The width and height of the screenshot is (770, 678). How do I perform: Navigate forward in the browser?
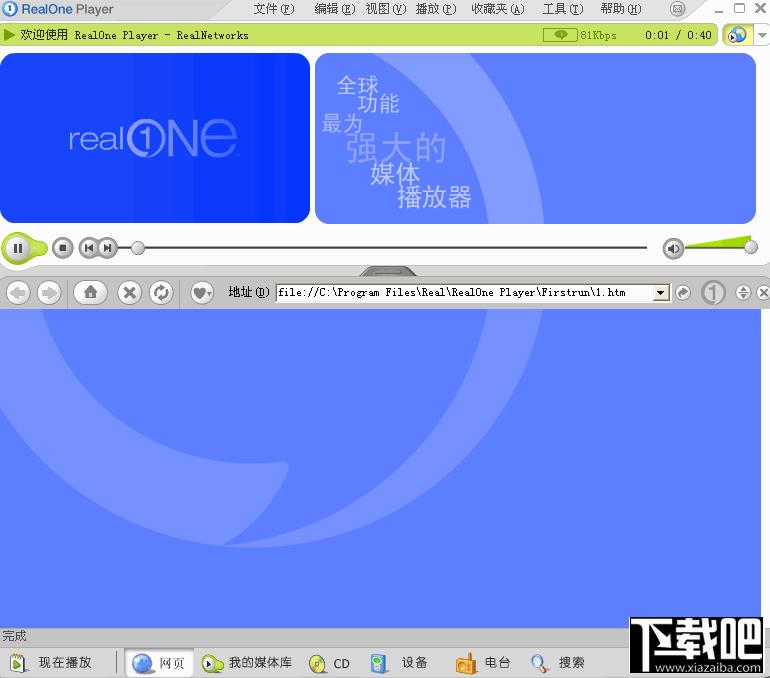48,293
